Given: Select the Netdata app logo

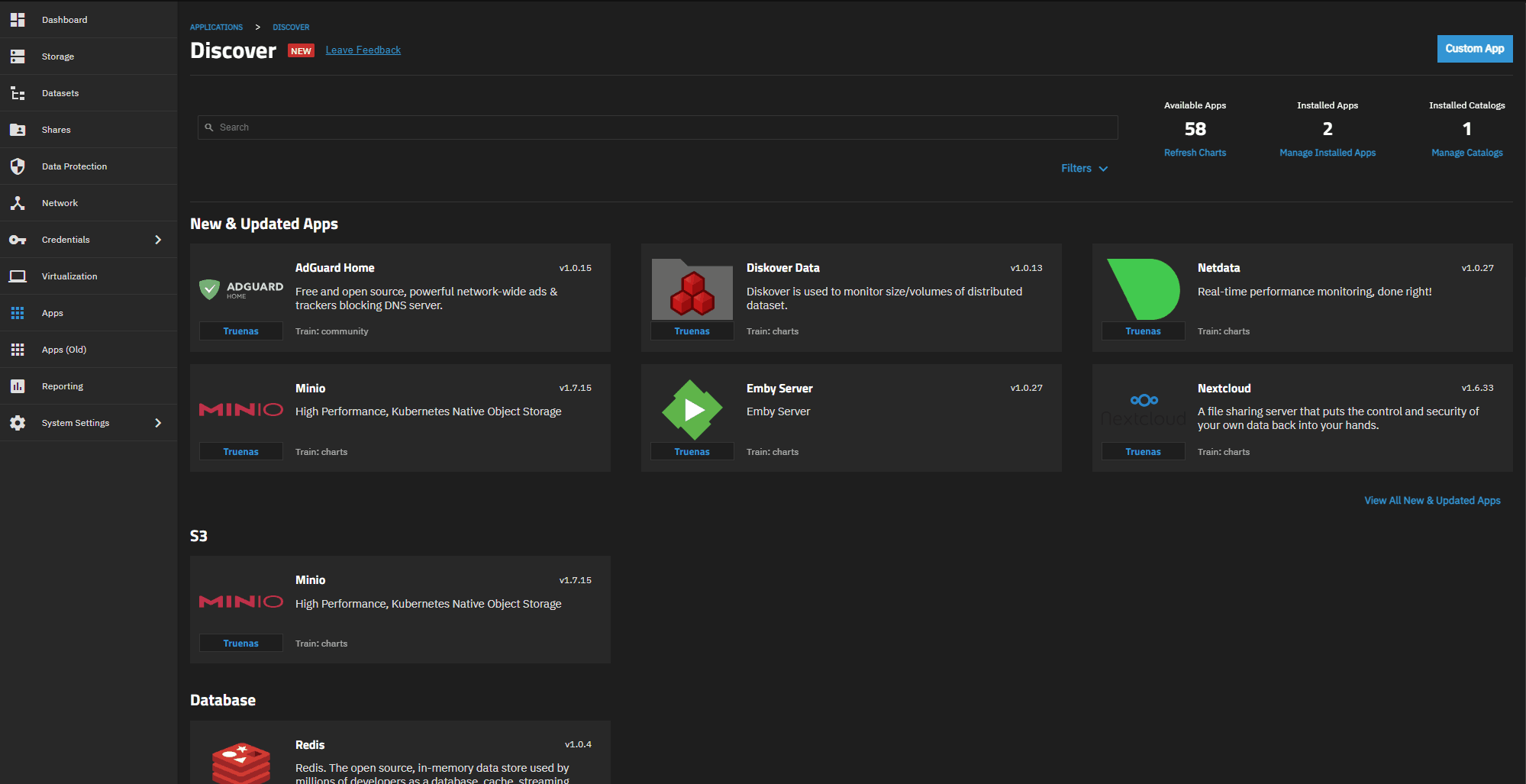Looking at the screenshot, I should pyautogui.click(x=1143, y=289).
